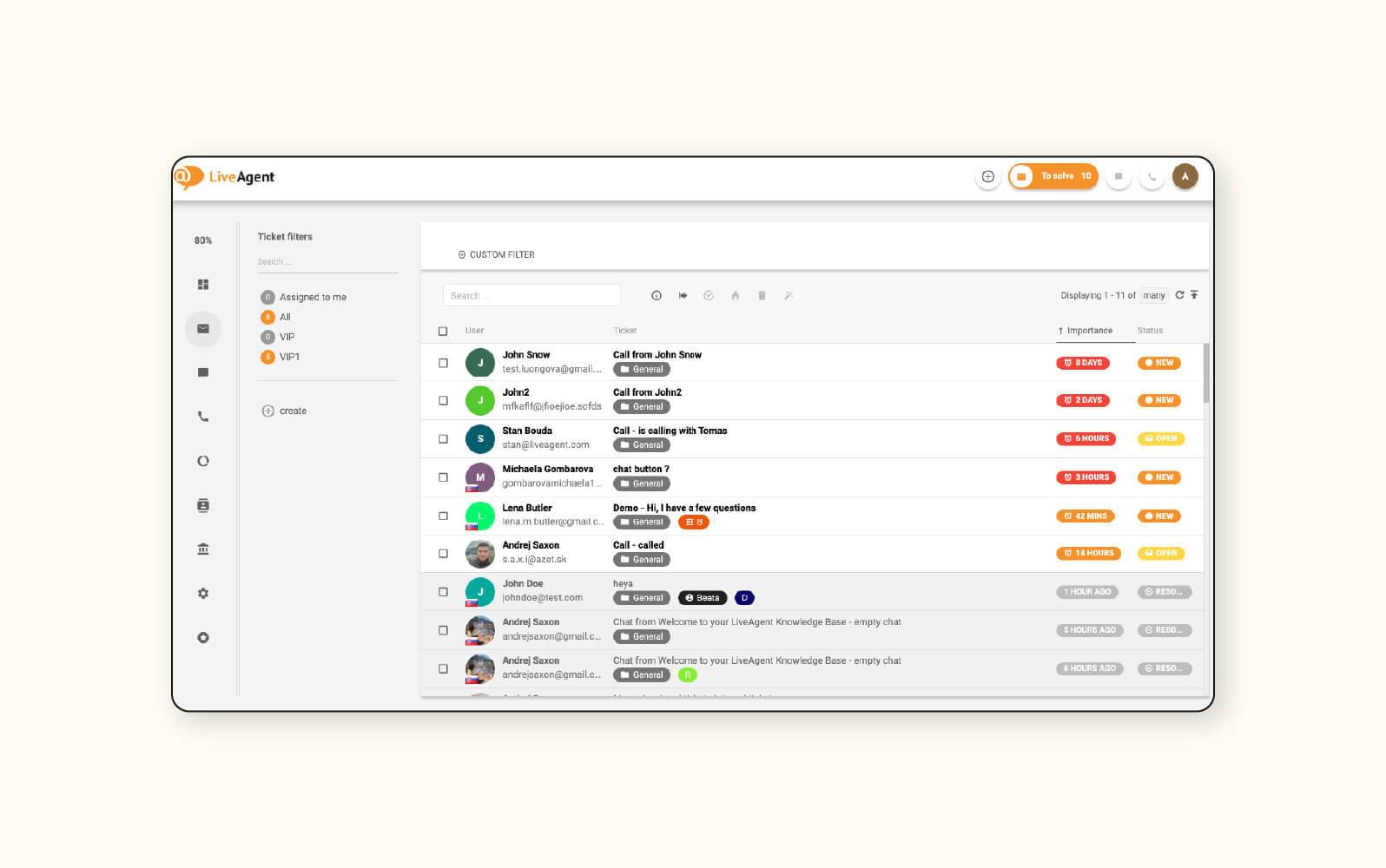The height and width of the screenshot is (868, 1386).
Task: Select the 'VIP1' ticket filter
Action: click(x=280, y=357)
